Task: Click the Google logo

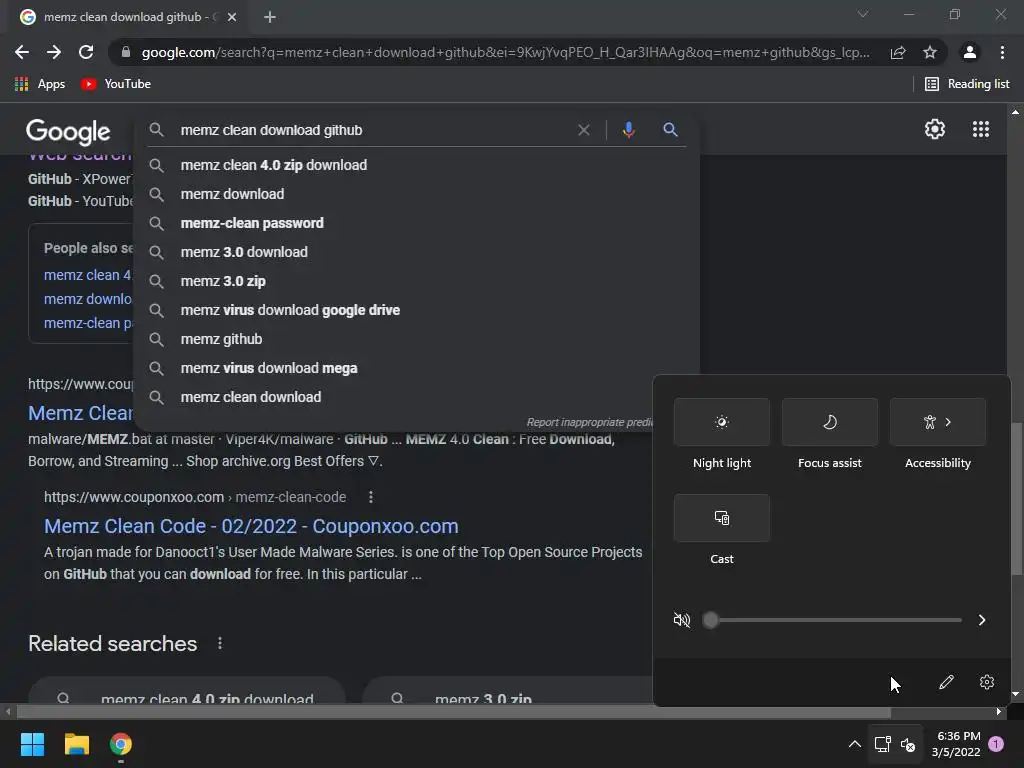Action: coord(68,132)
